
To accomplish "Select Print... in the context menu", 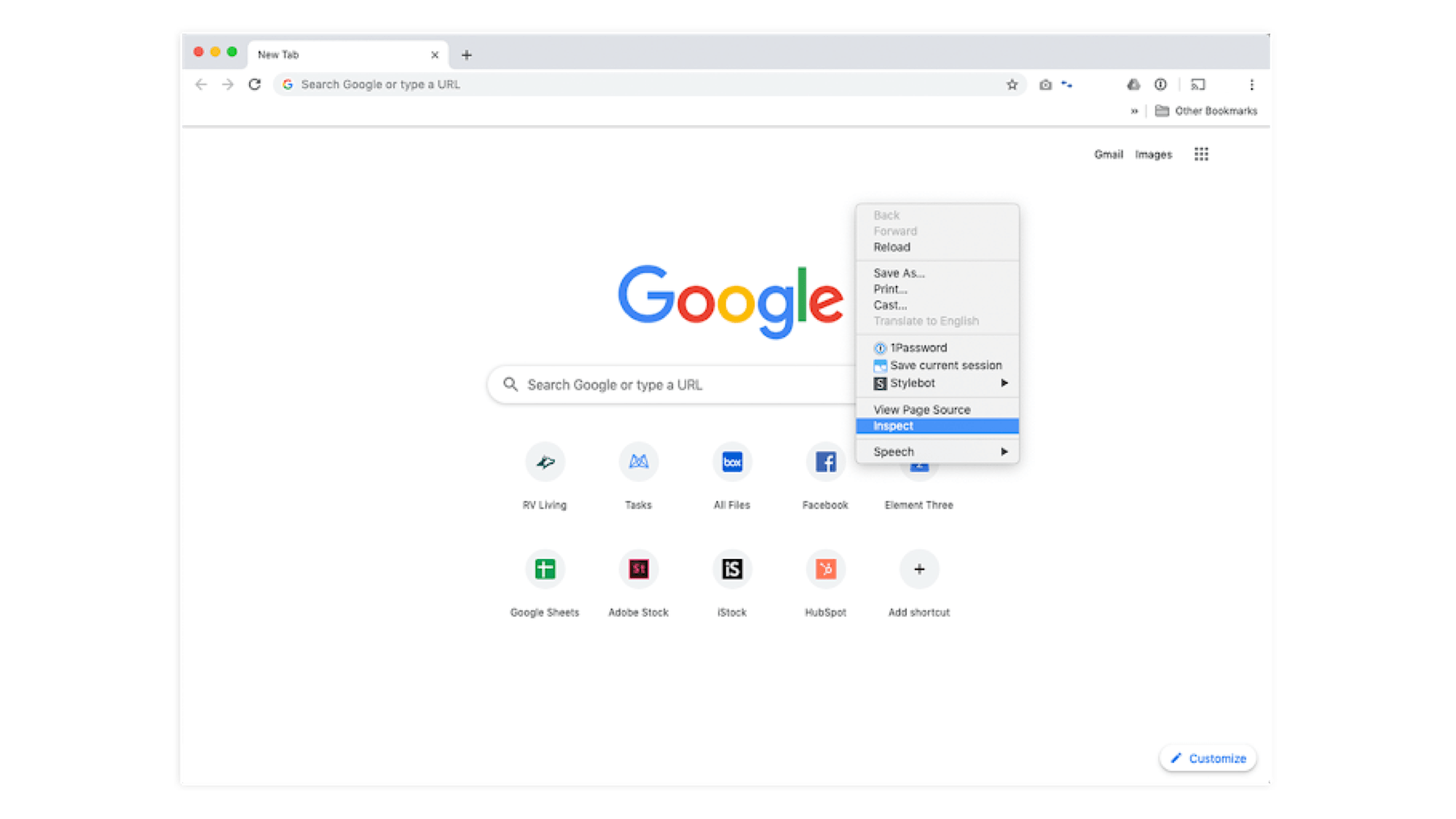I will (x=937, y=289).
